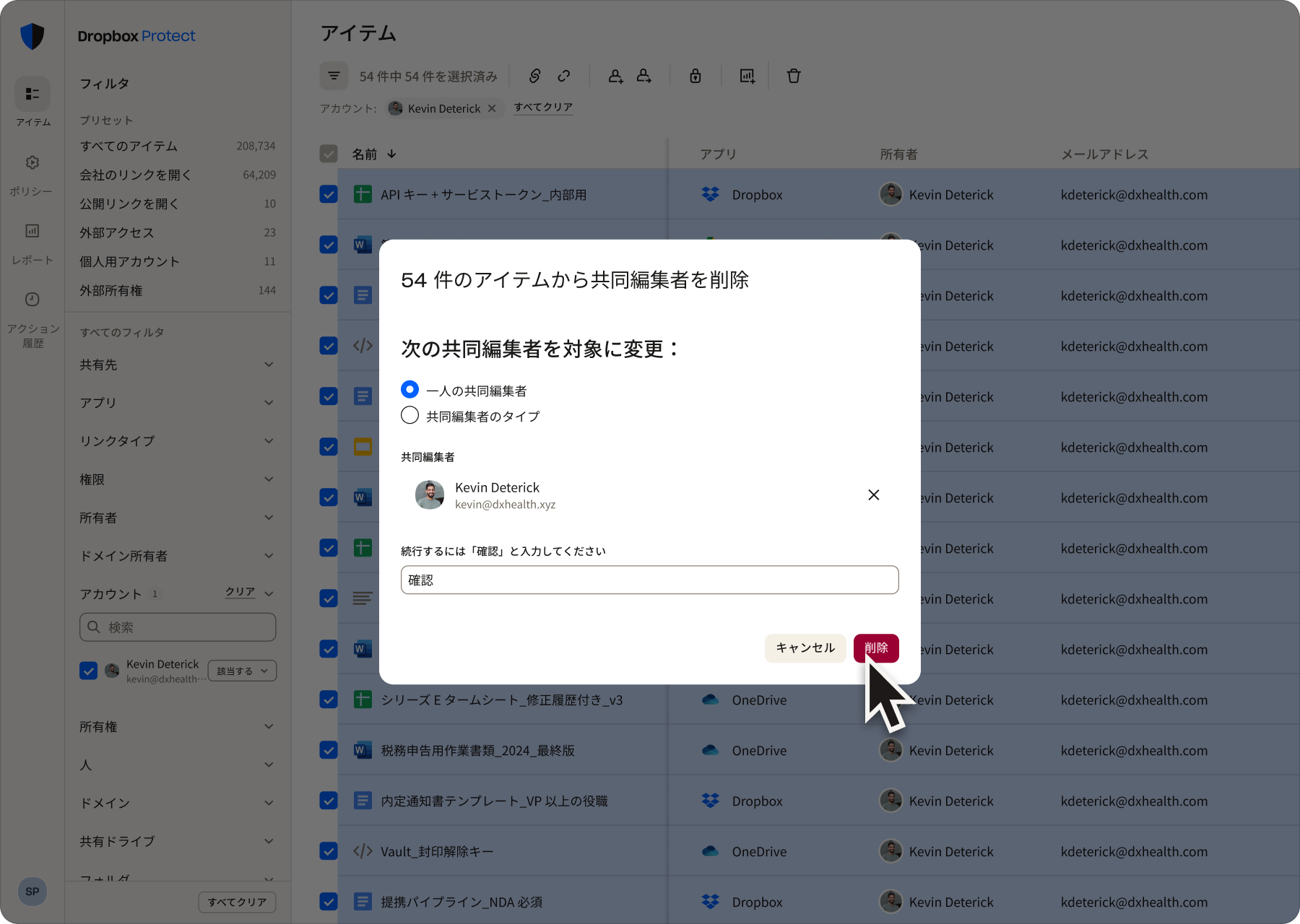Select the すべてのアイテム preset
The width and height of the screenshot is (1300, 924).
pyautogui.click(x=177, y=146)
